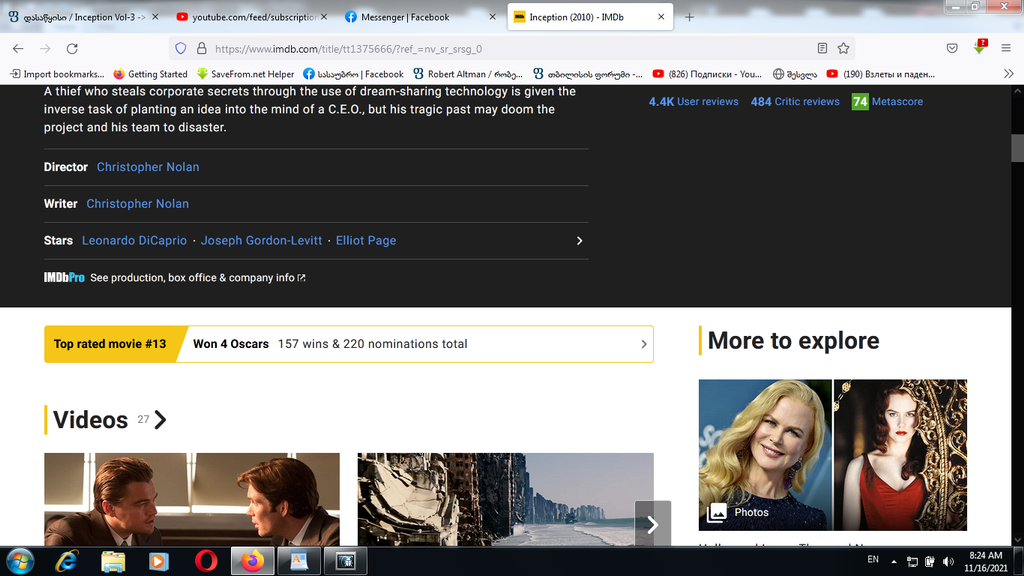Viewport: 1024px width, 576px height.
Task: Open Elliot Page's profile
Action: point(366,240)
